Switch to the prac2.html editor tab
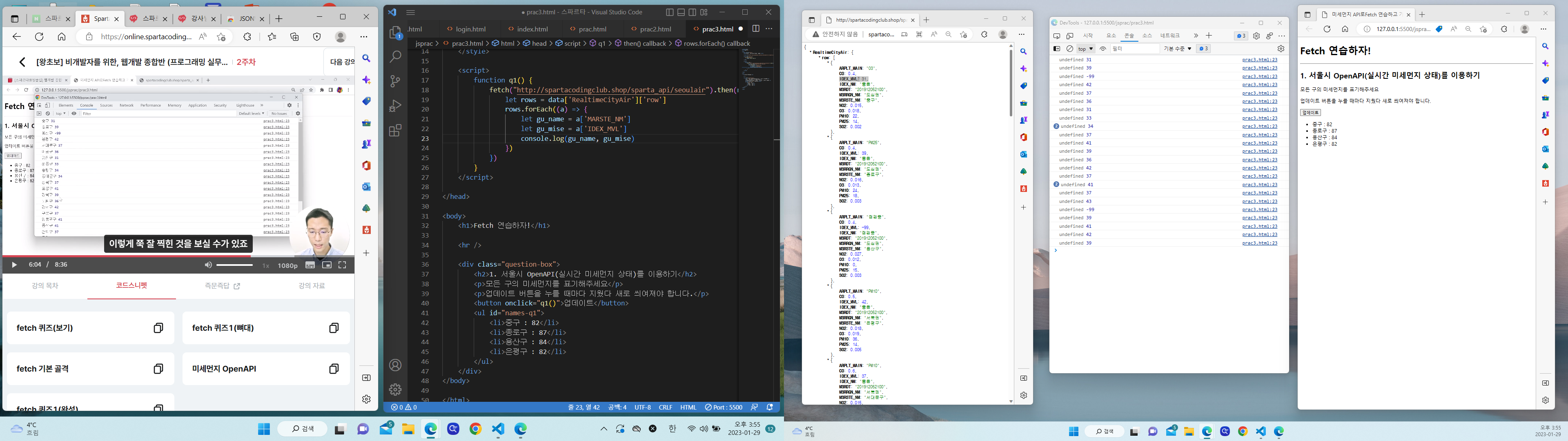This screenshot has height=441, width=1568. tap(655, 29)
